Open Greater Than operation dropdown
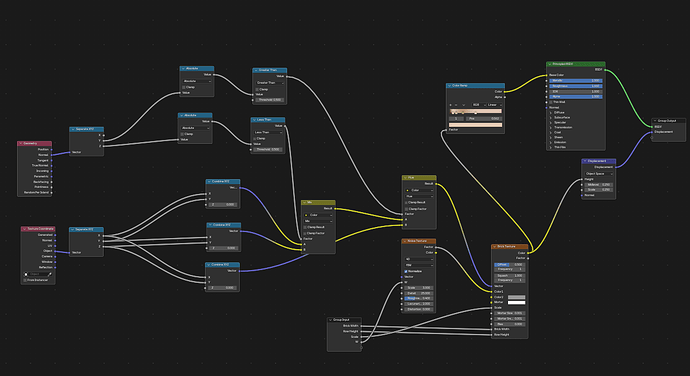Viewport: 690px width, 376px height. click(x=270, y=83)
